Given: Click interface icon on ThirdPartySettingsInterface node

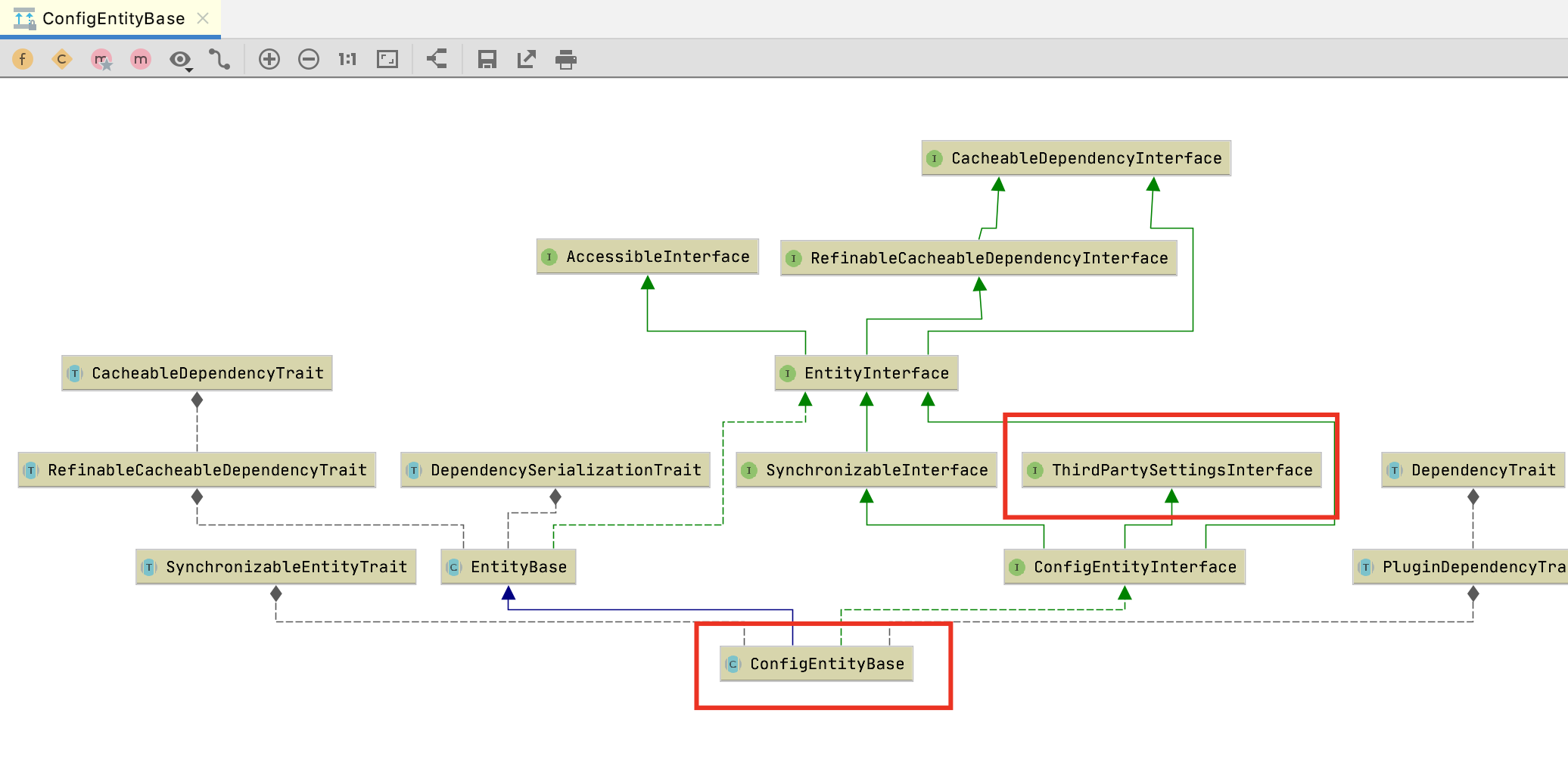Looking at the screenshot, I should pyautogui.click(x=1034, y=471).
